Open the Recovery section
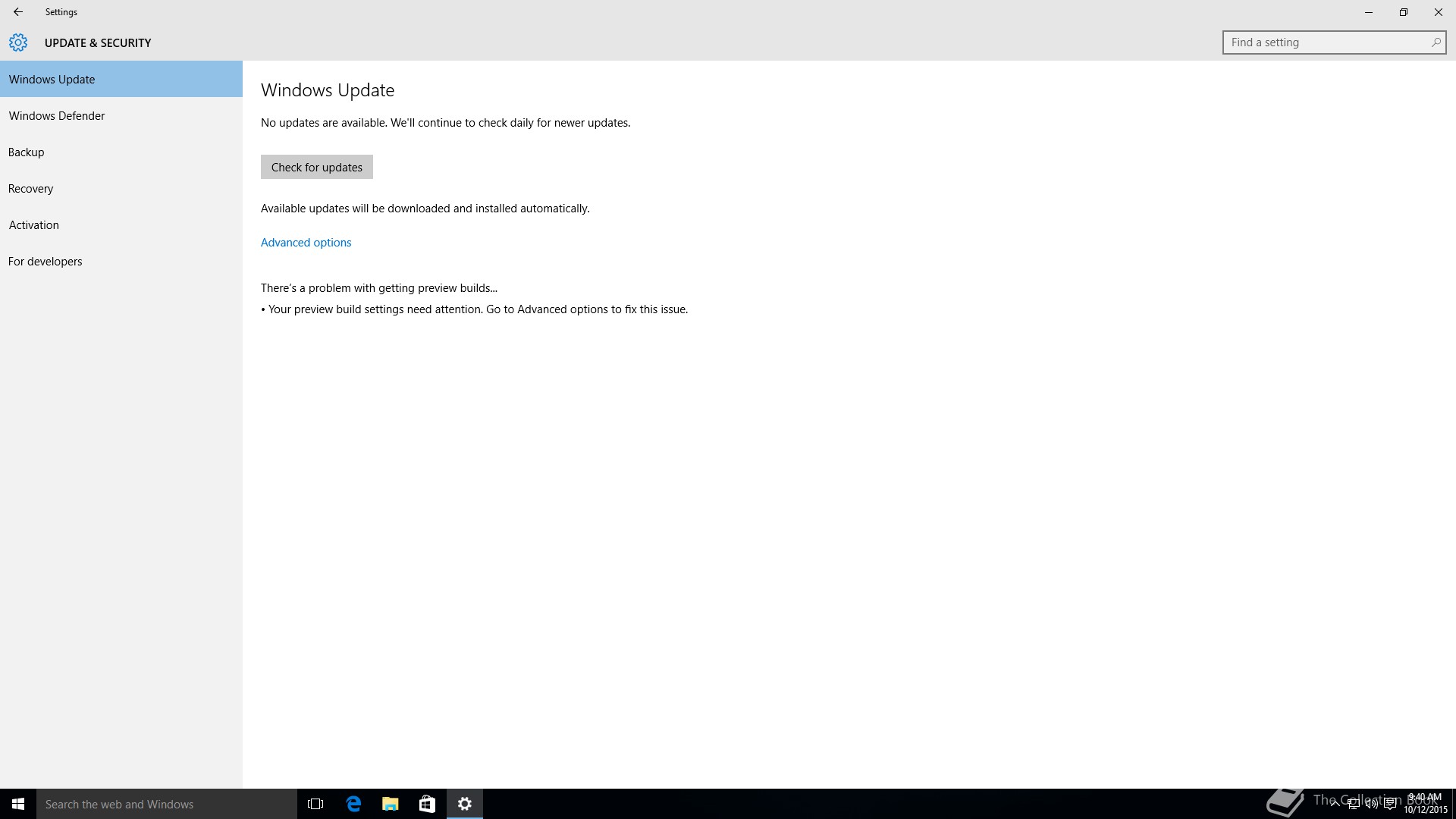Viewport: 1456px width, 819px height. pyautogui.click(x=121, y=188)
